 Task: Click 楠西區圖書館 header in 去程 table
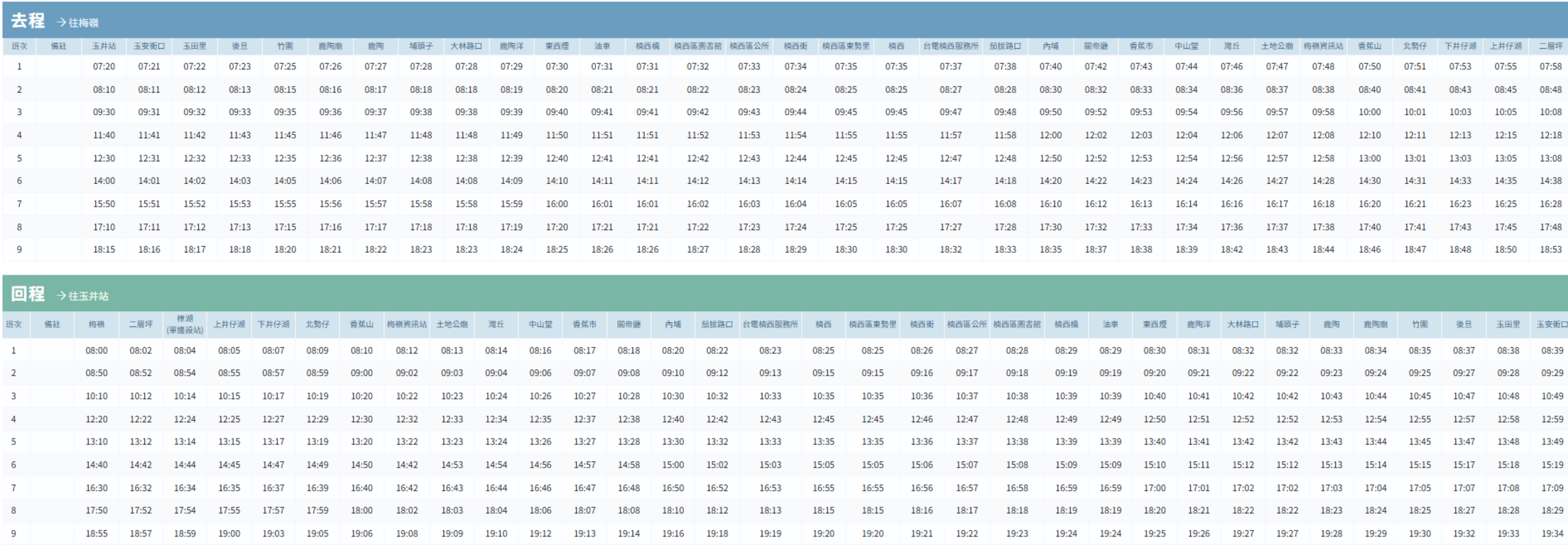pyautogui.click(x=697, y=46)
